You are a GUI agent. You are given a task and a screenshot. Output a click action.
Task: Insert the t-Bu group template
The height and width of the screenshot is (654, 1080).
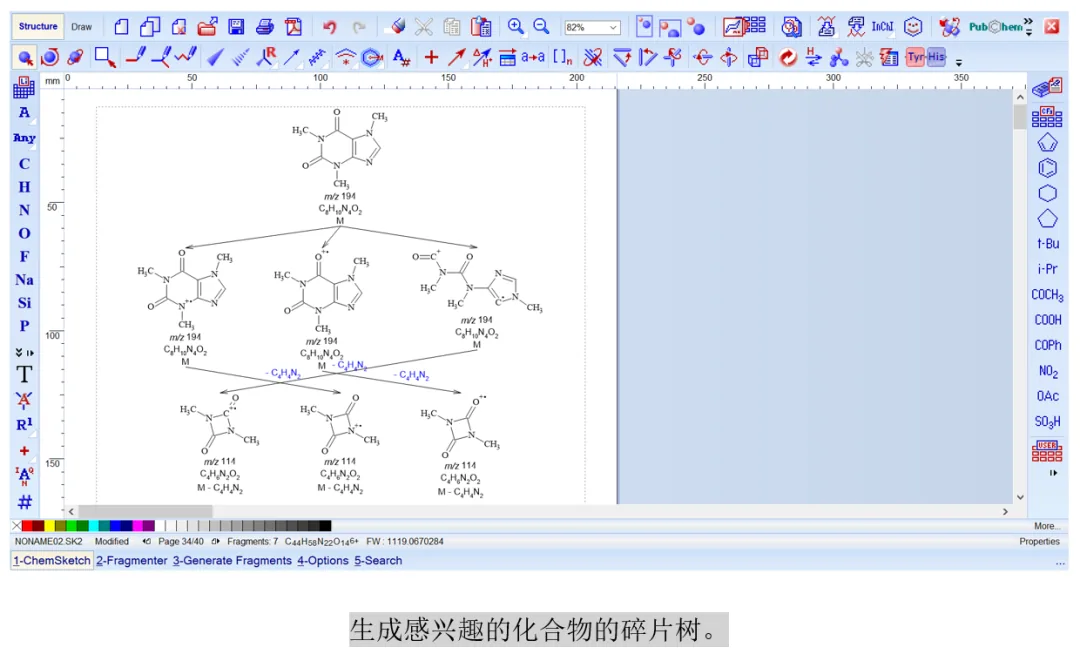click(x=1048, y=244)
